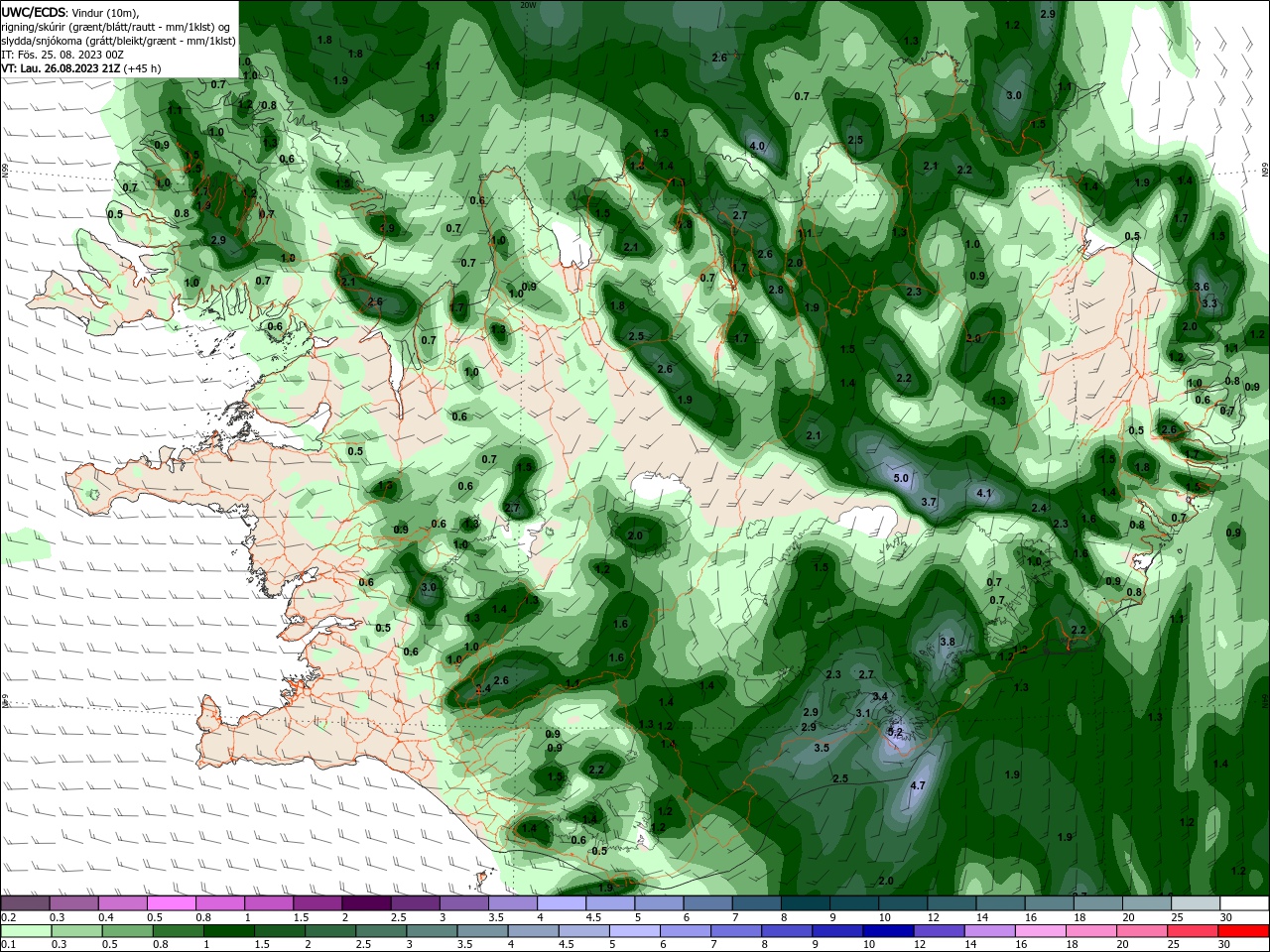Click the darkest purple swatch labelled 2

pyautogui.click(x=366, y=903)
